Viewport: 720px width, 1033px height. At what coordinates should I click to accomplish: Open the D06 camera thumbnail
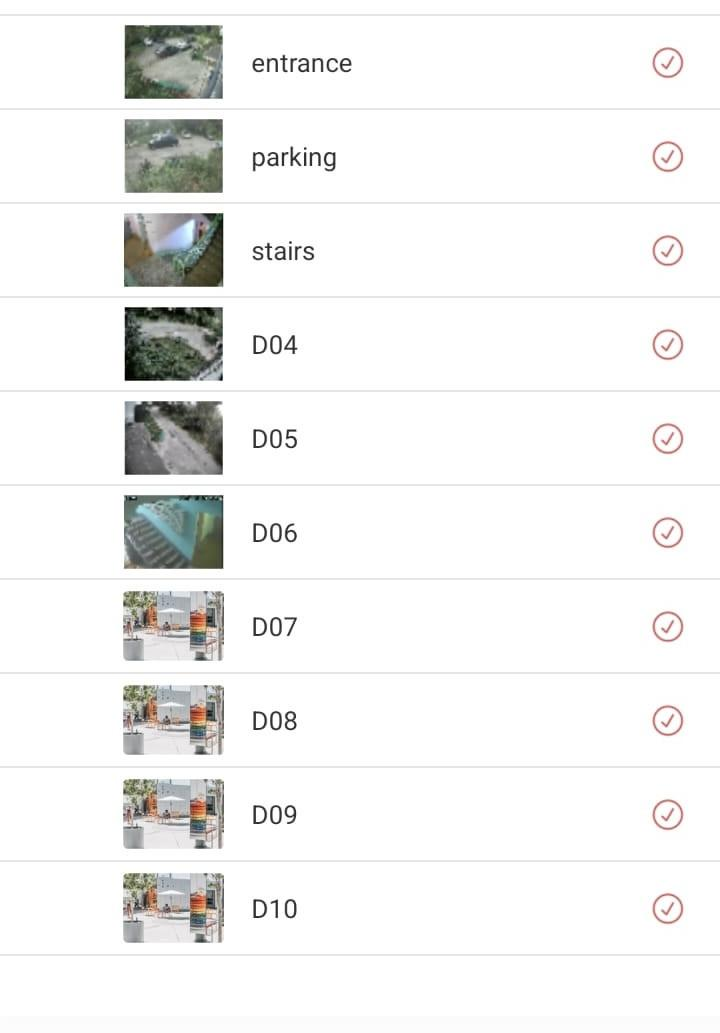173,532
